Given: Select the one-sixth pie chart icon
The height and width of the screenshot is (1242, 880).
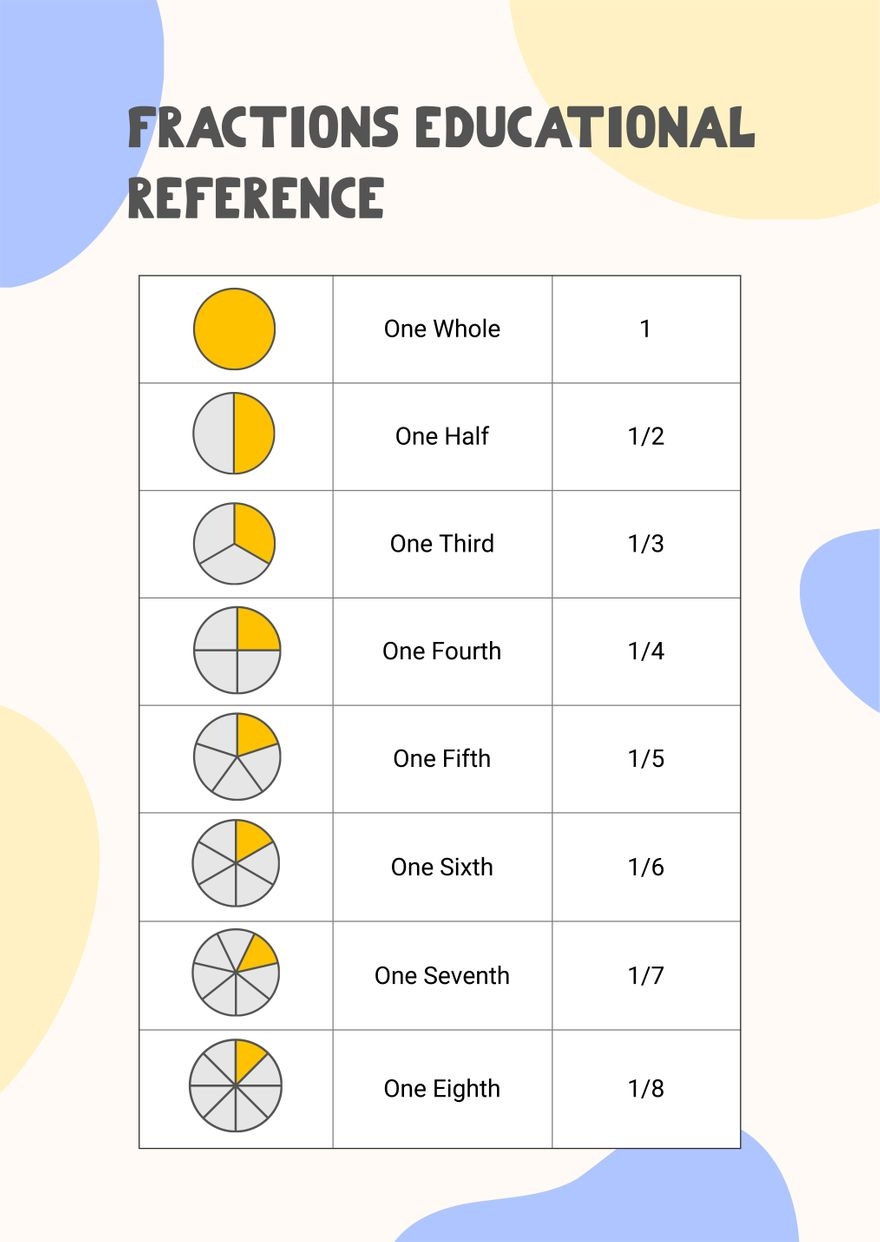Looking at the screenshot, I should click(236, 863).
